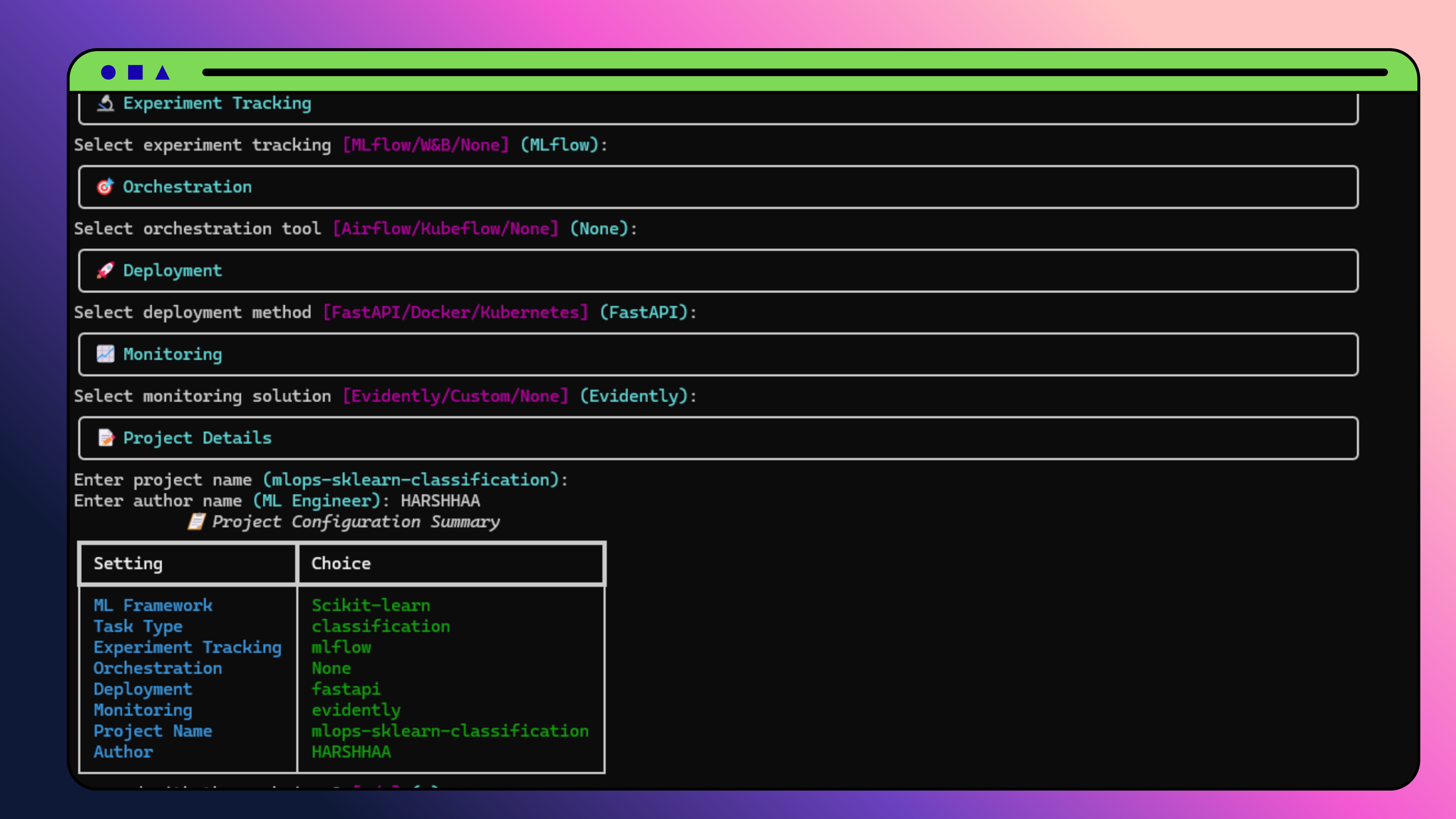Click the blue circle window button

click(108, 72)
